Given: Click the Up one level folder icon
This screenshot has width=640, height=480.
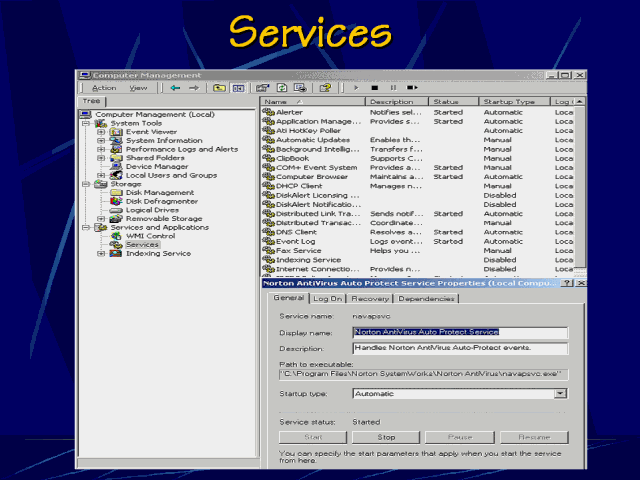Looking at the screenshot, I should pyautogui.click(x=219, y=87).
